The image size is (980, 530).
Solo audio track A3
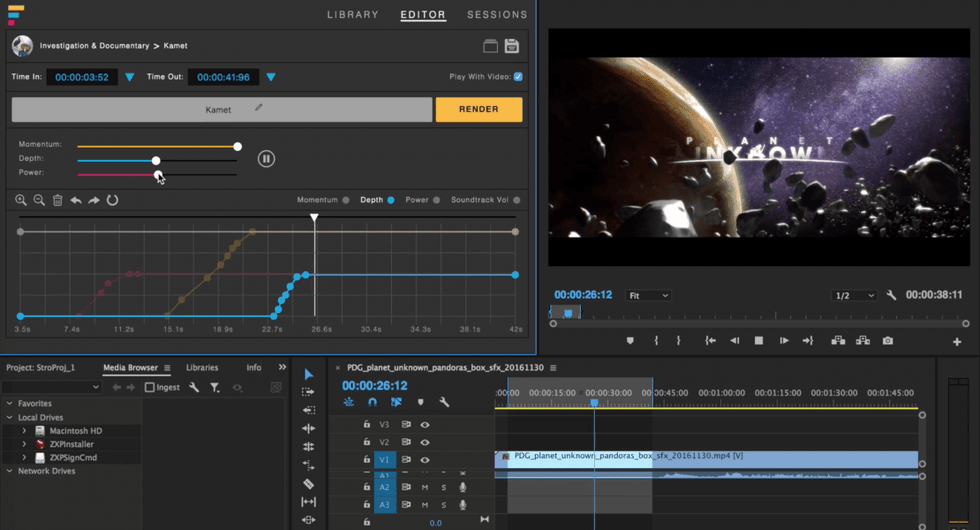click(x=444, y=504)
